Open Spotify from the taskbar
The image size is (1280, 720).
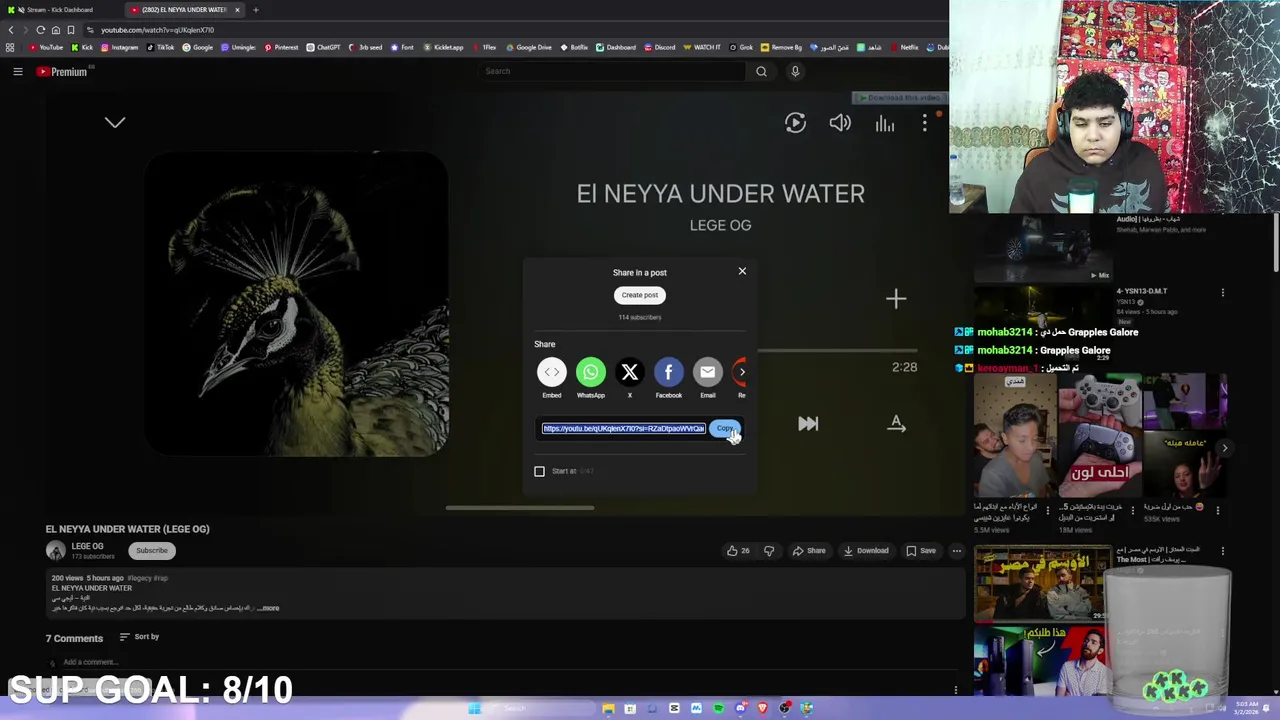tap(718, 708)
